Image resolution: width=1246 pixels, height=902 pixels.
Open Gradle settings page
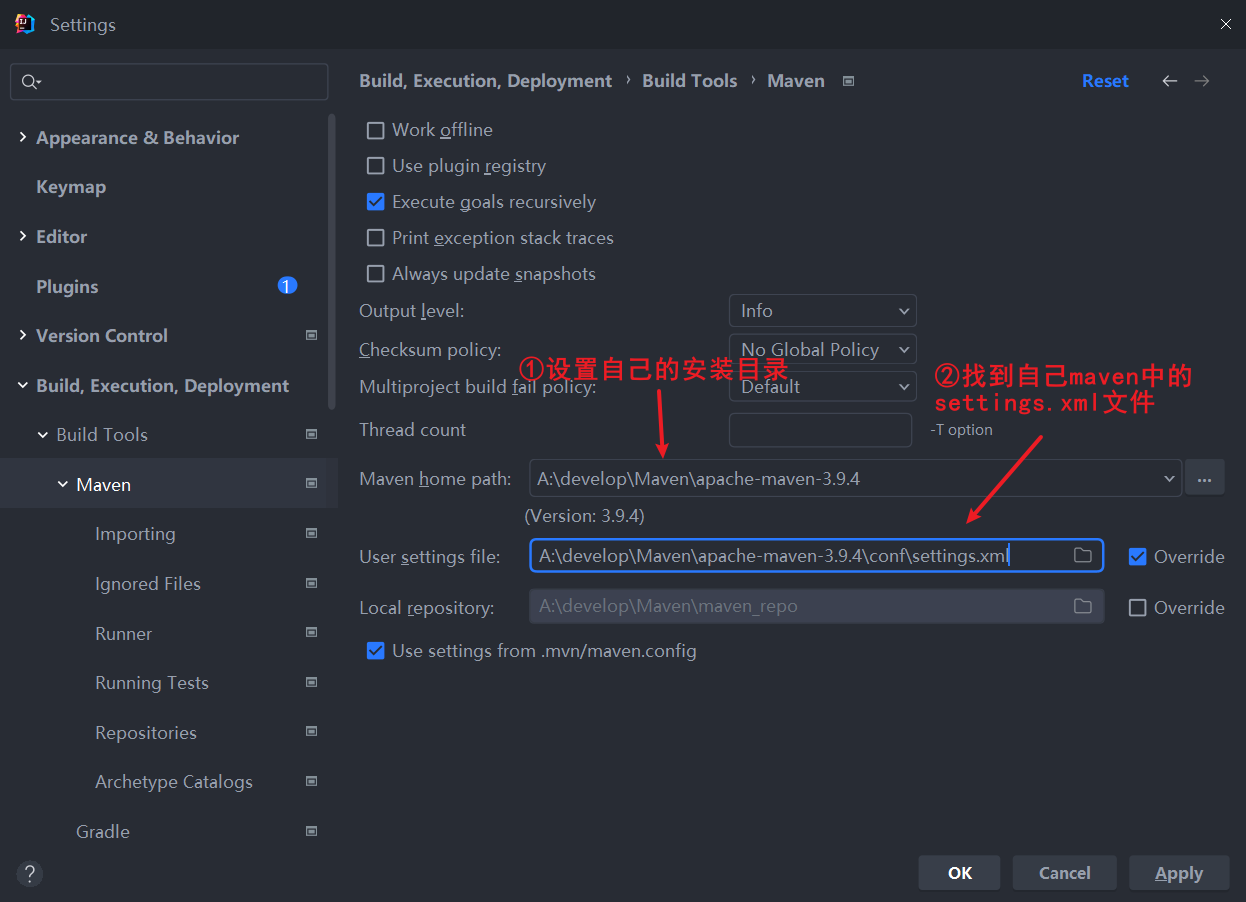point(103,832)
